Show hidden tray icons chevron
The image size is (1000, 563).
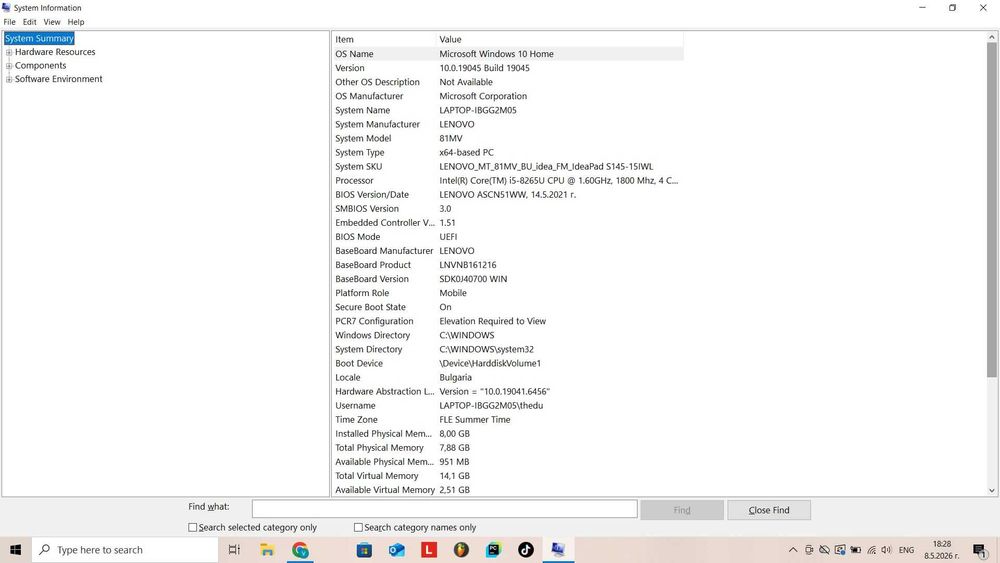[x=793, y=550]
